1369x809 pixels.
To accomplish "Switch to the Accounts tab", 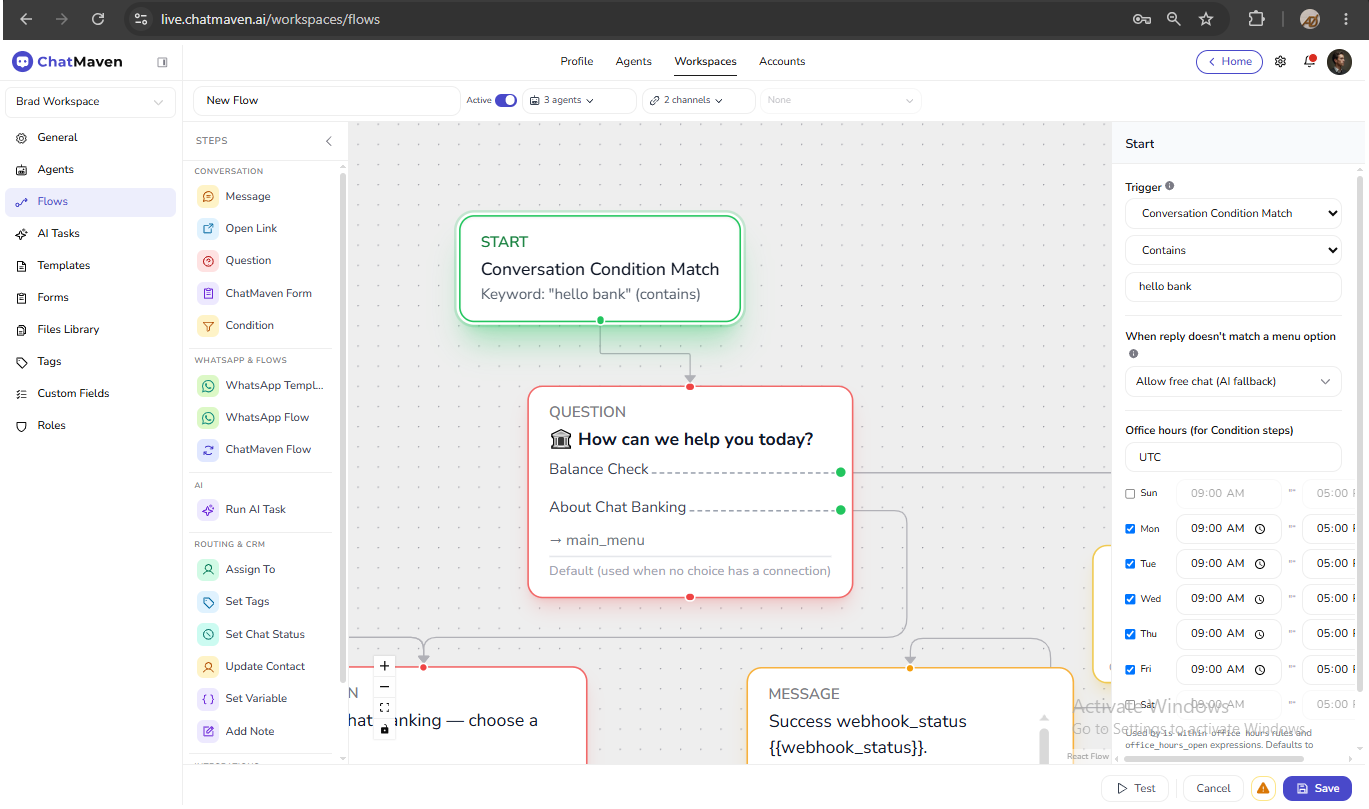I will (x=782, y=62).
